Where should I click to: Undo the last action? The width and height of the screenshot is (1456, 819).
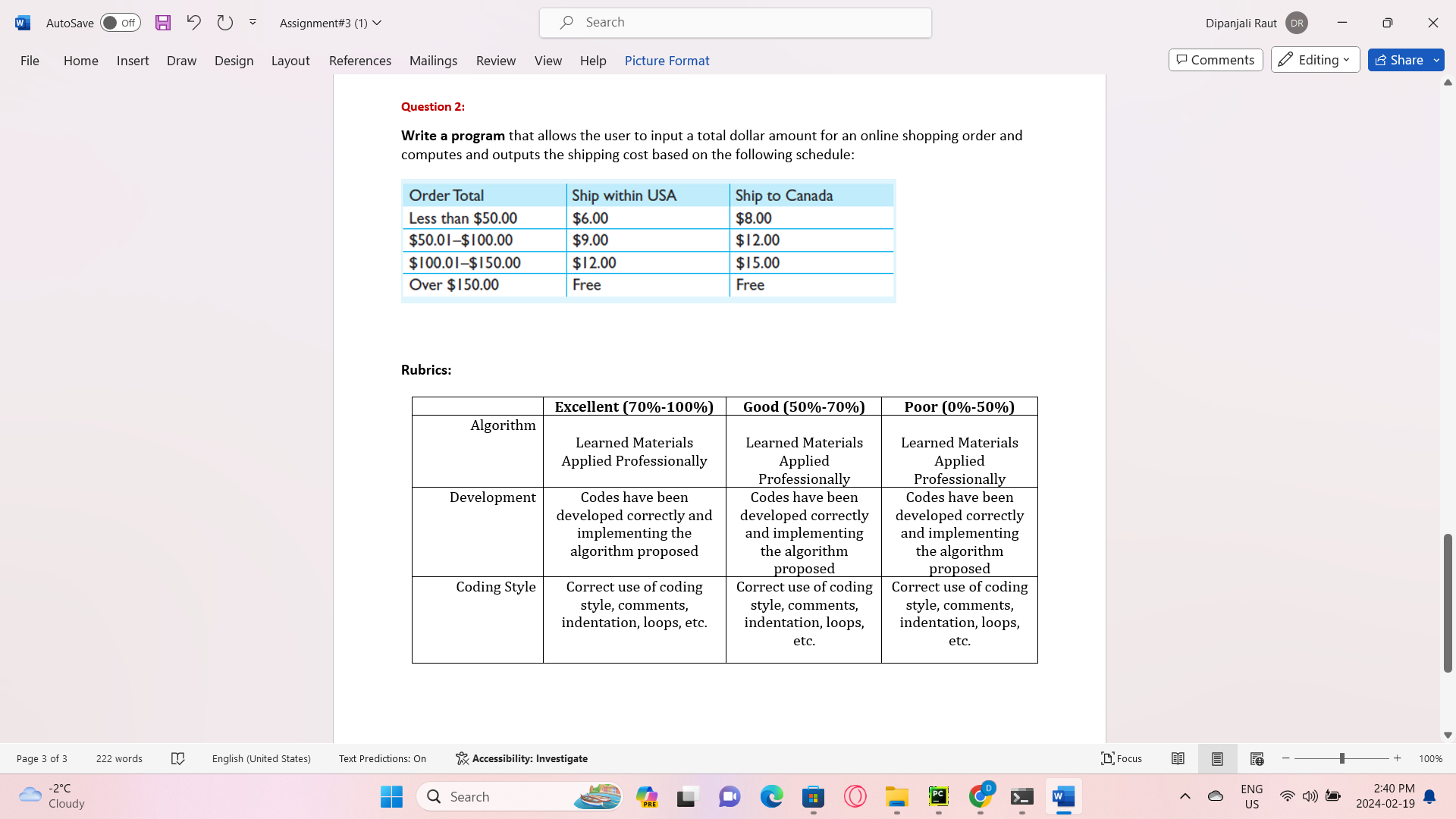point(193,23)
